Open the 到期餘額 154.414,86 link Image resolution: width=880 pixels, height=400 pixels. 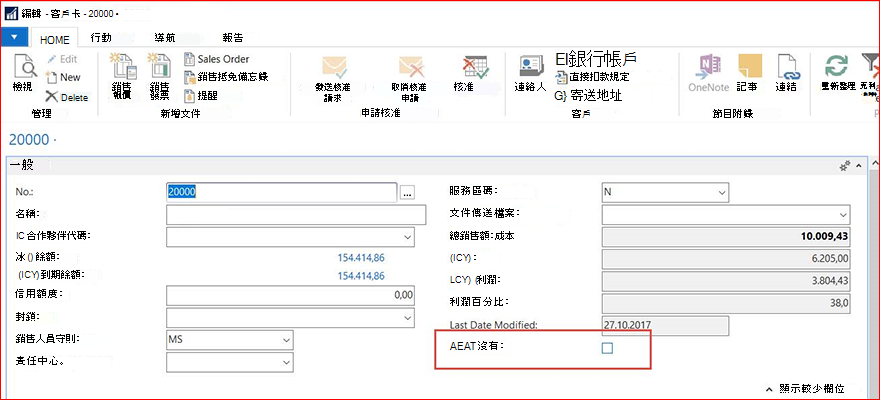[x=361, y=276]
